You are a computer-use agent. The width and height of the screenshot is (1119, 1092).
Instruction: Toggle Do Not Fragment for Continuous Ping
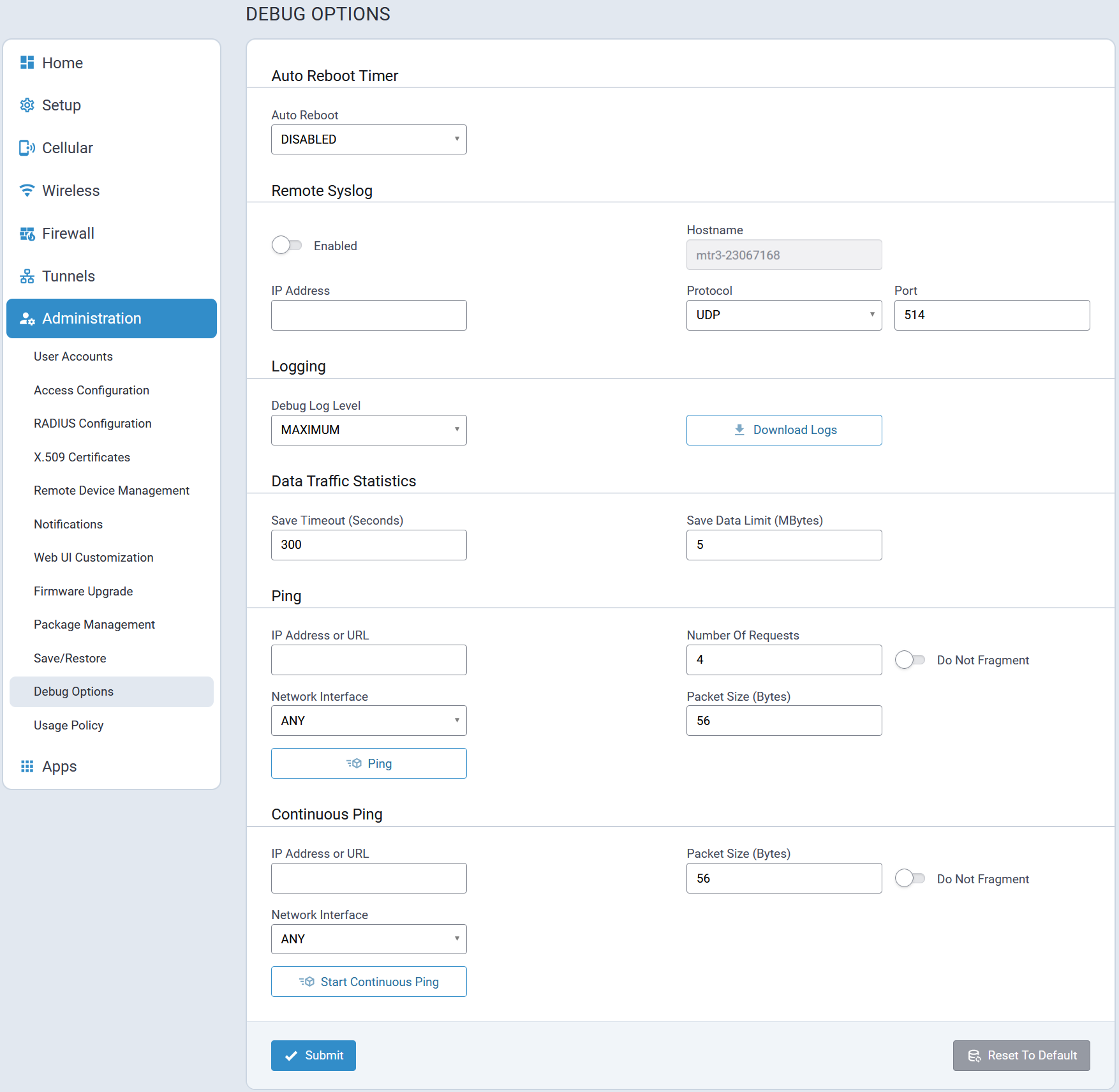pyautogui.click(x=909, y=879)
